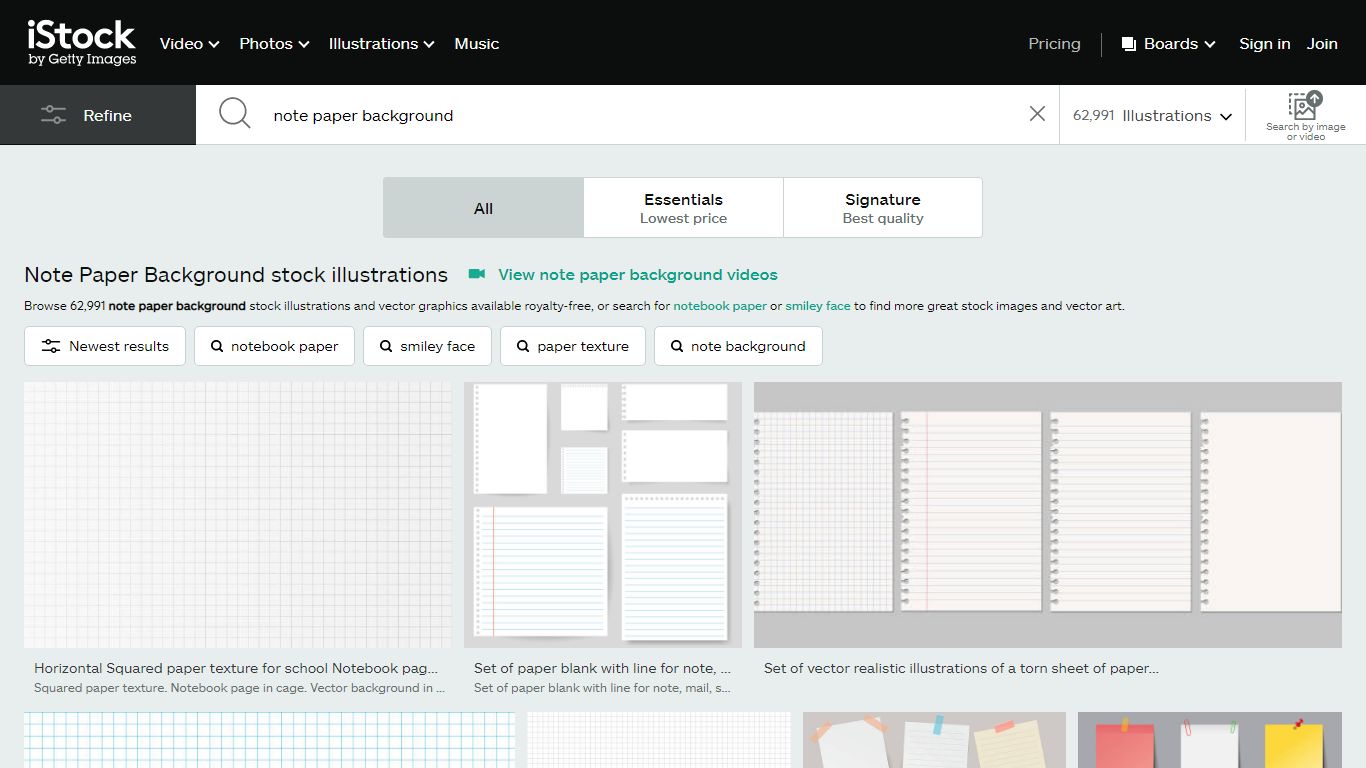Click the iStock by Getty Images logo
Screen dimensions: 1366x768
(x=81, y=43)
